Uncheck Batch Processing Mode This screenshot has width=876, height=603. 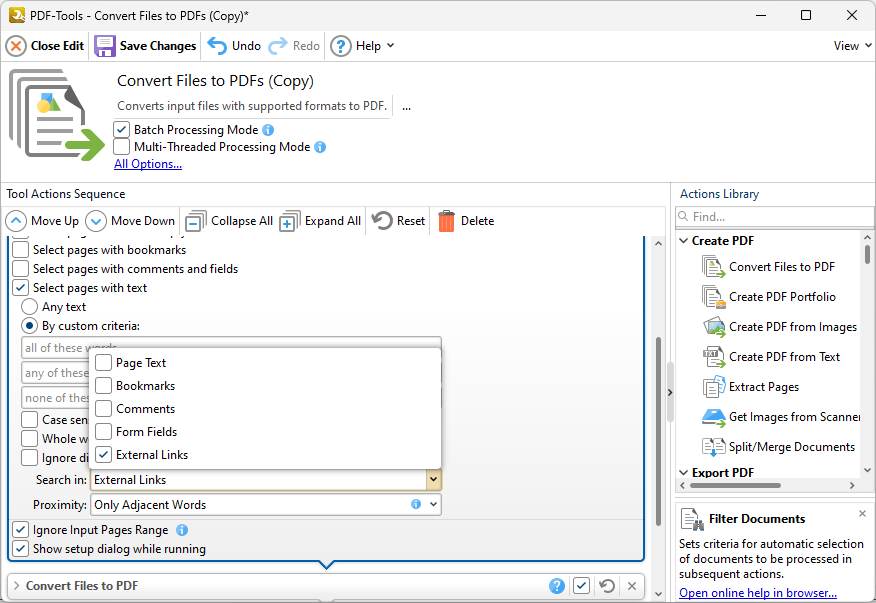pyautogui.click(x=121, y=130)
